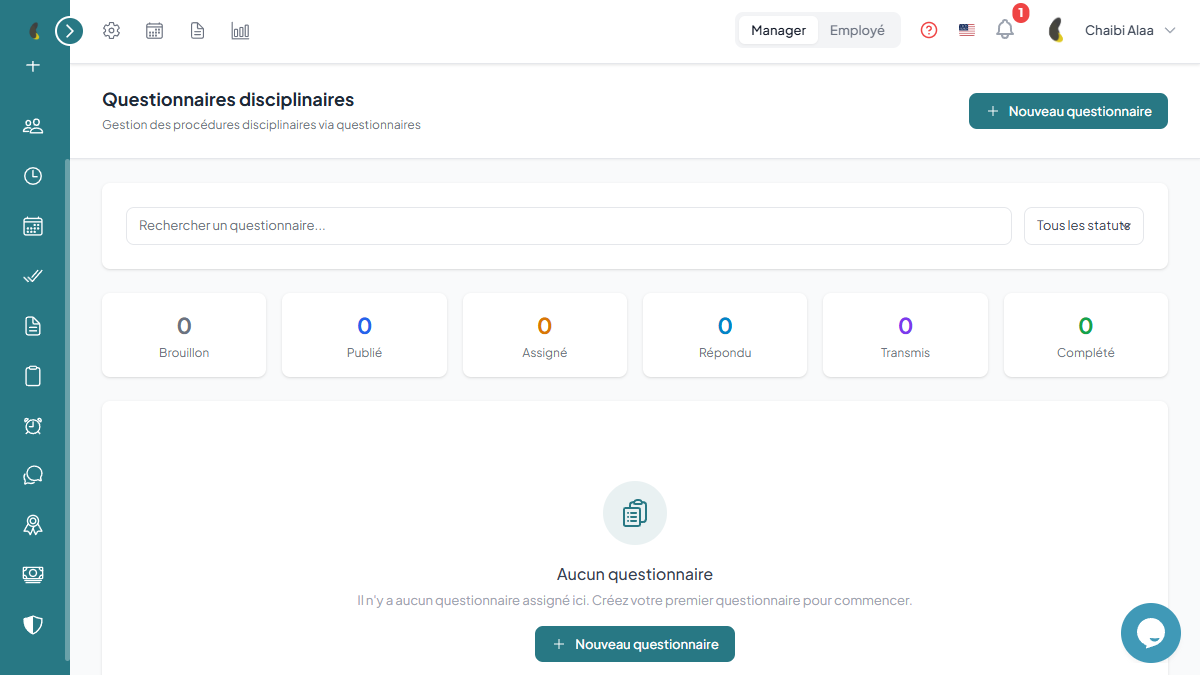The width and height of the screenshot is (1200, 675).
Task: Select the Publié status card
Action: click(364, 335)
